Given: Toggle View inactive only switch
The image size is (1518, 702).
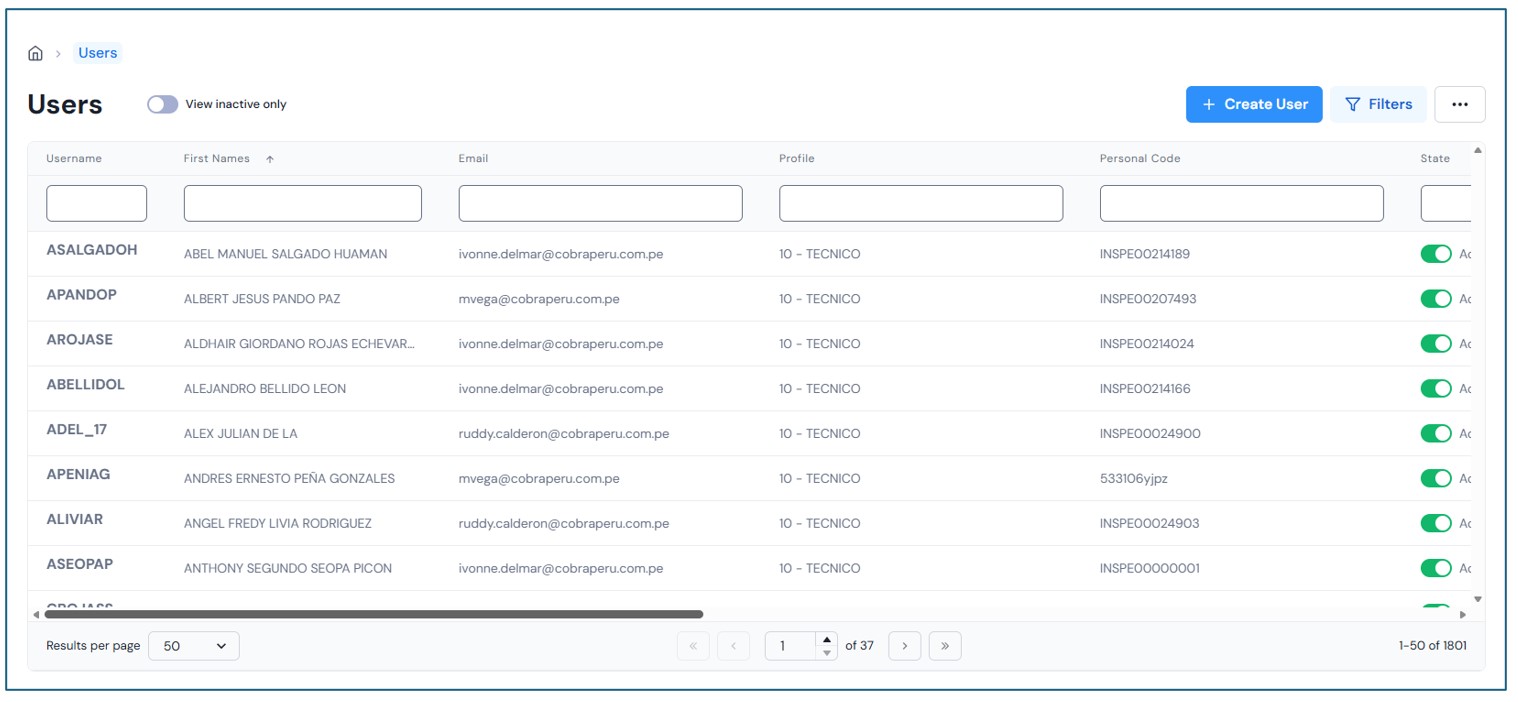Looking at the screenshot, I should pos(162,104).
